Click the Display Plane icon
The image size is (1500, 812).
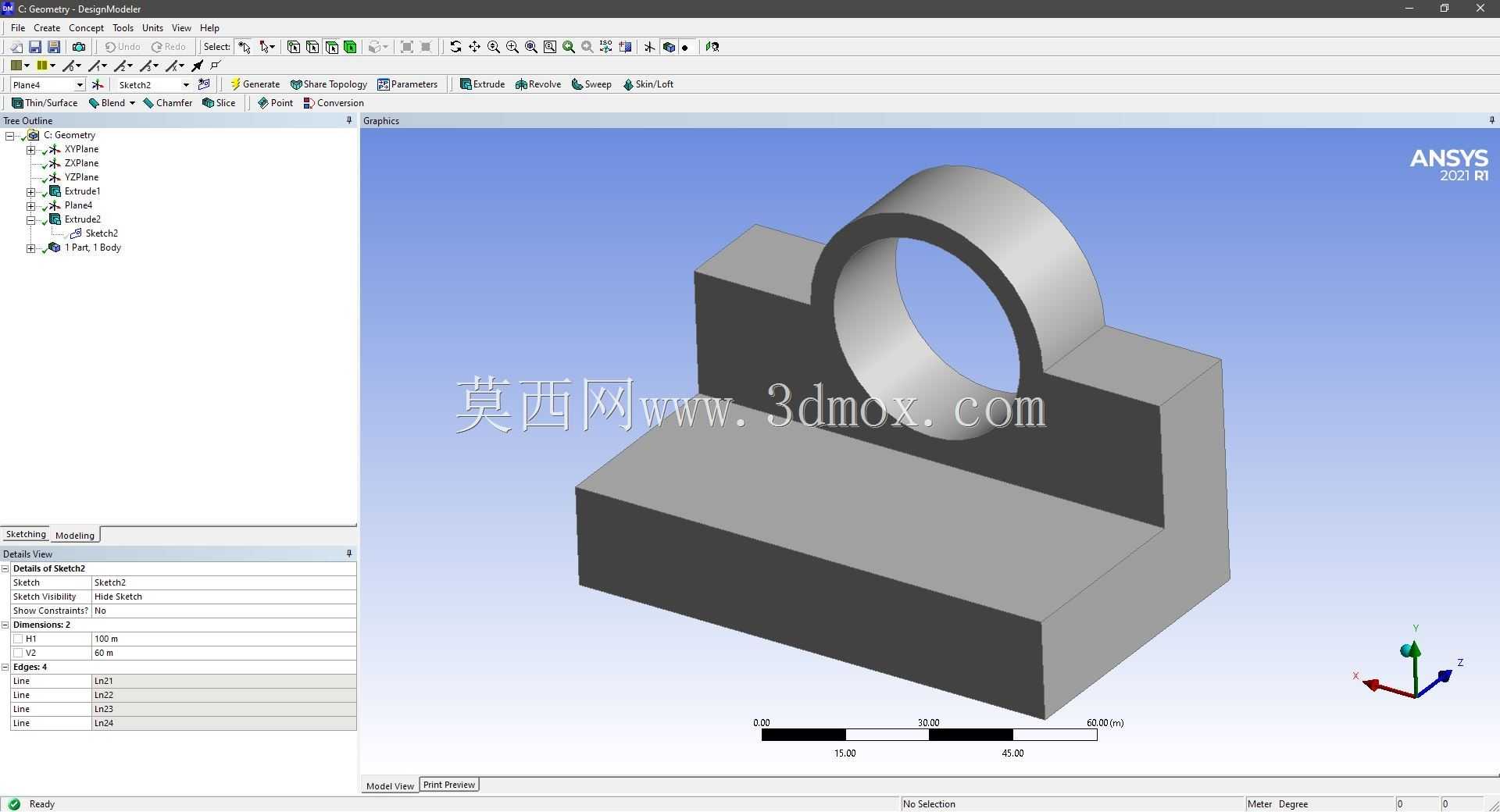(649, 47)
